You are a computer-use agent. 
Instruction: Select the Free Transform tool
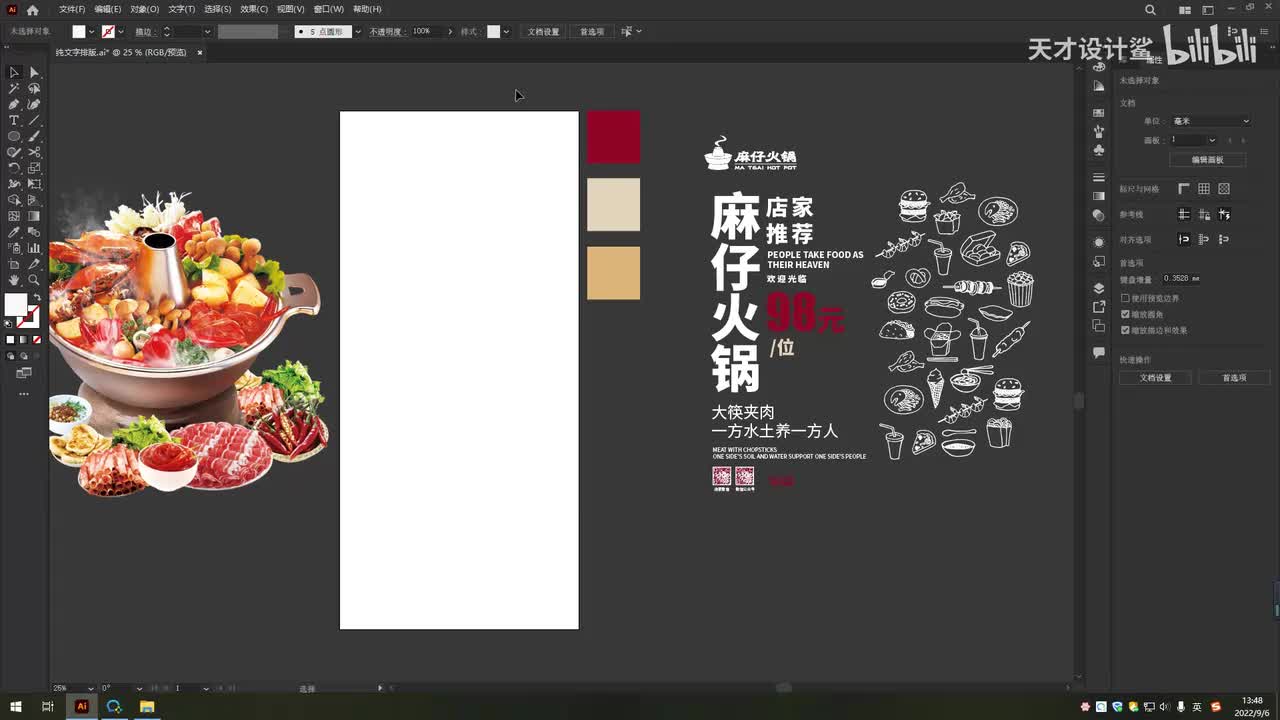(34, 184)
